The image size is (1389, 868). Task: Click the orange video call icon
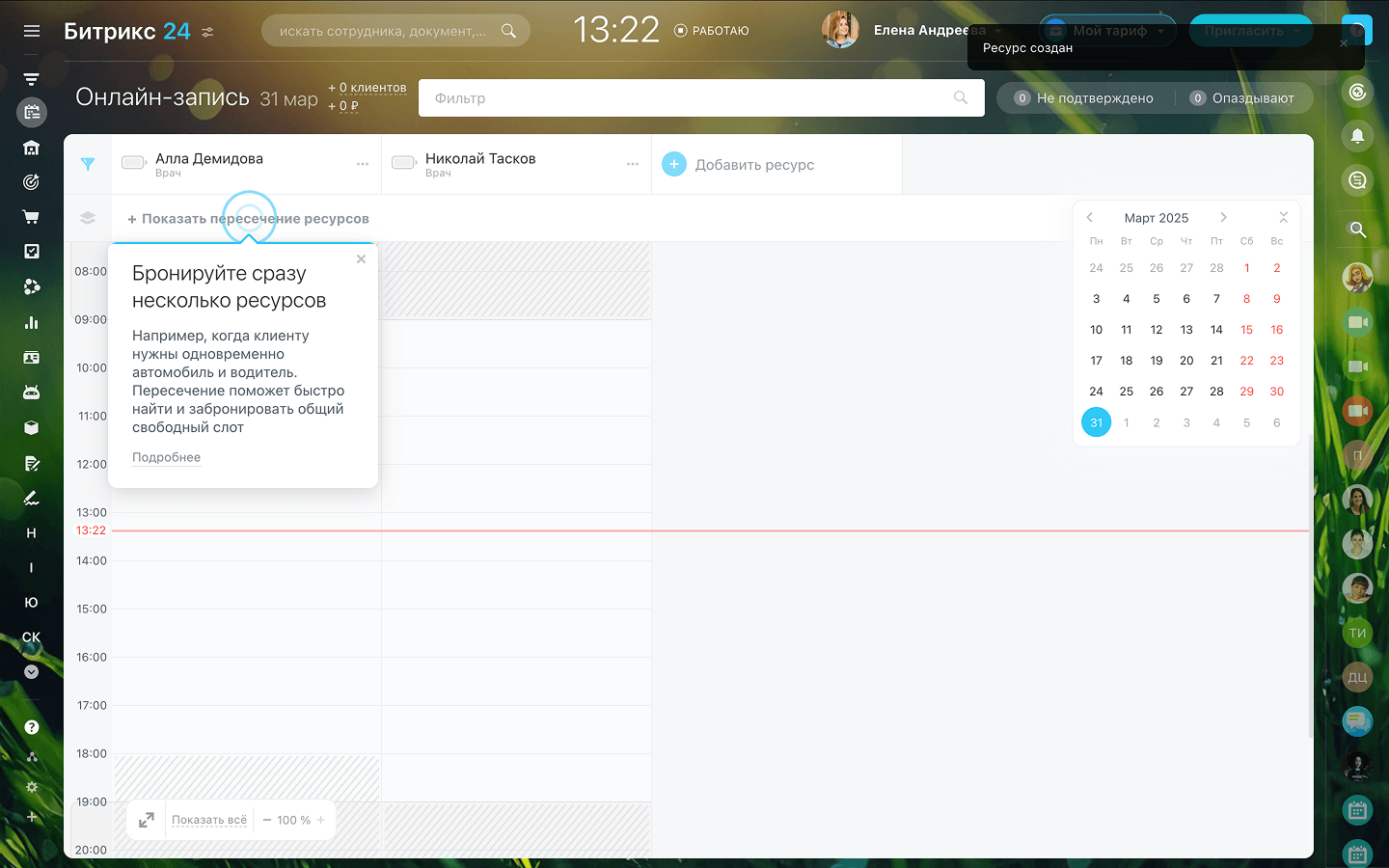1357,411
